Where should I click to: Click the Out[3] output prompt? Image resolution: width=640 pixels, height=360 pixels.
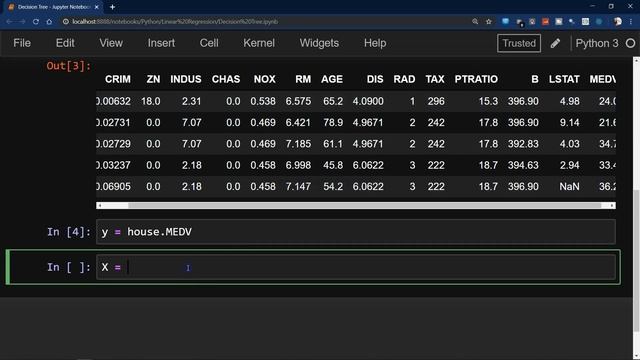(x=69, y=66)
